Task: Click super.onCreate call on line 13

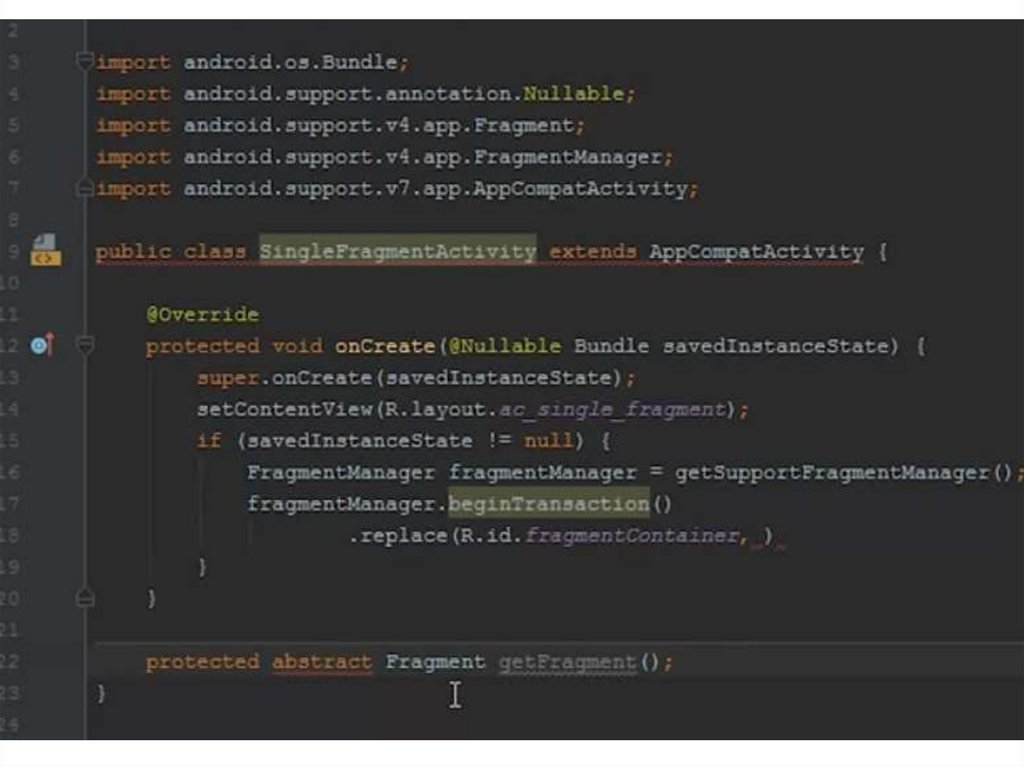Action: point(409,378)
